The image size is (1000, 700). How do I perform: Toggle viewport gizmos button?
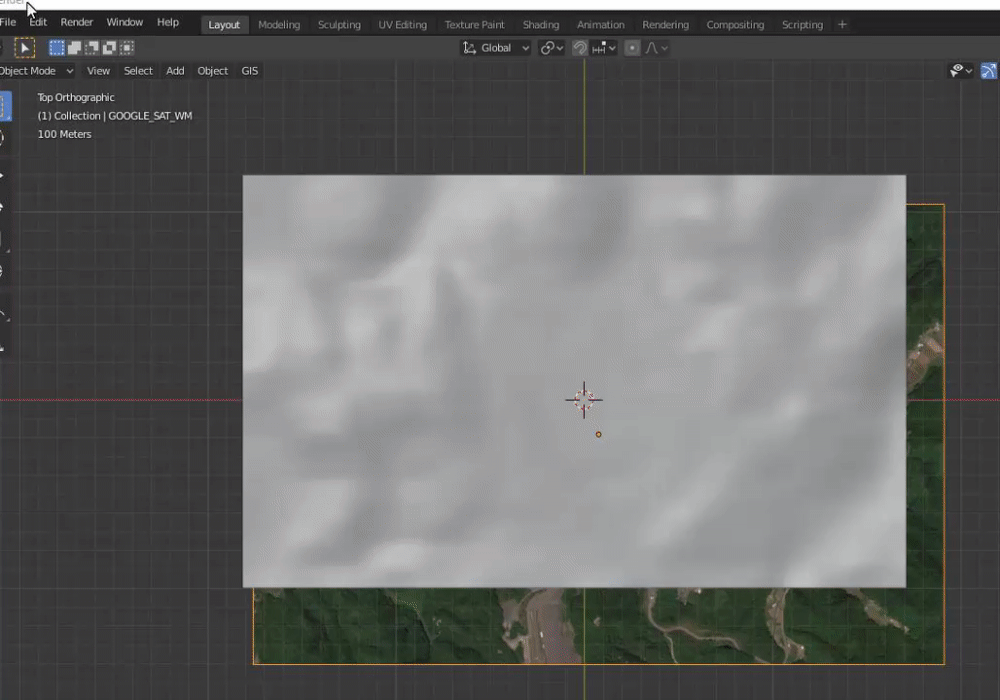[x=989, y=71]
